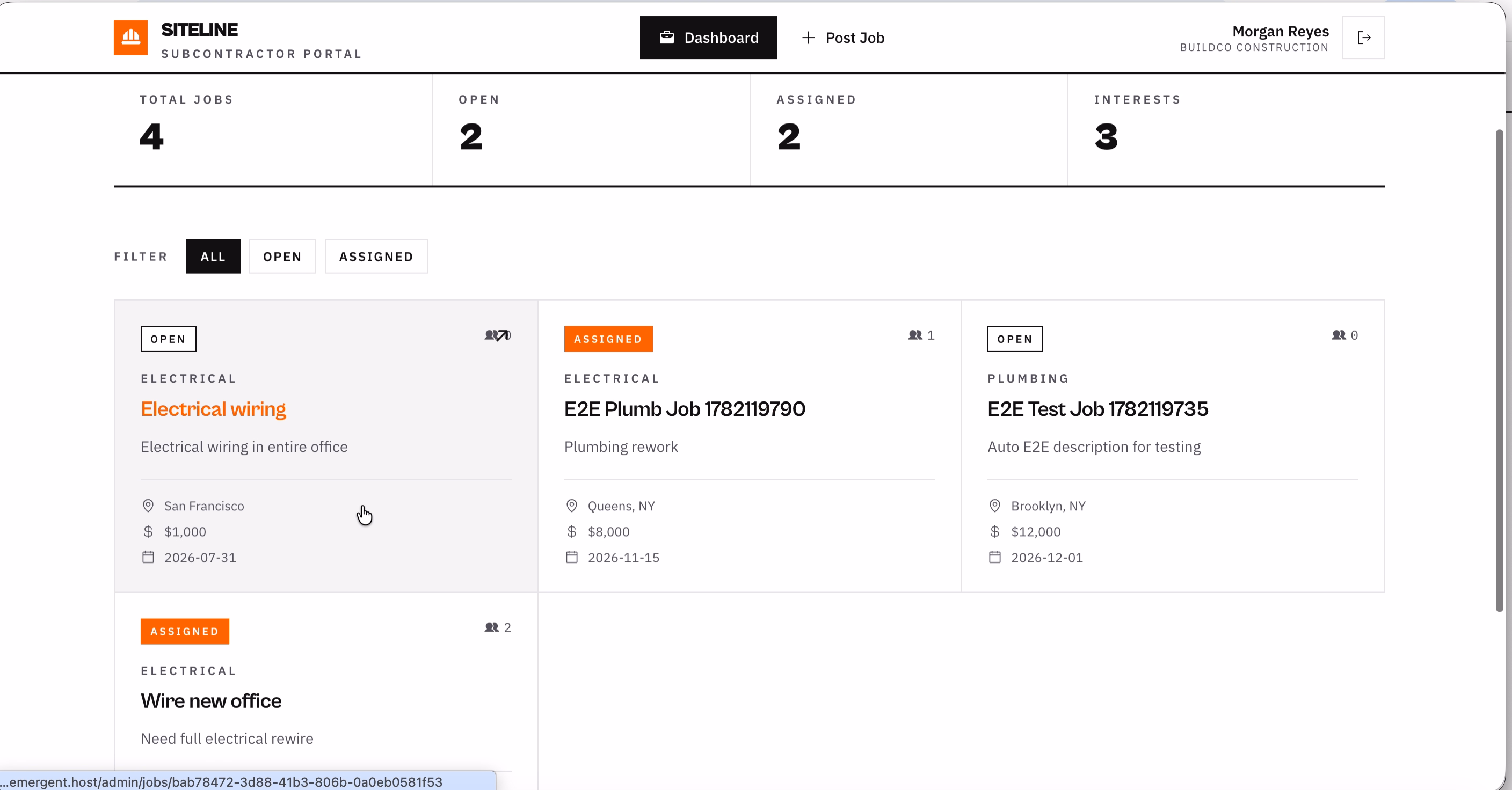Click the $12,000 budget value
This screenshot has width=1512, height=790.
click(1036, 531)
